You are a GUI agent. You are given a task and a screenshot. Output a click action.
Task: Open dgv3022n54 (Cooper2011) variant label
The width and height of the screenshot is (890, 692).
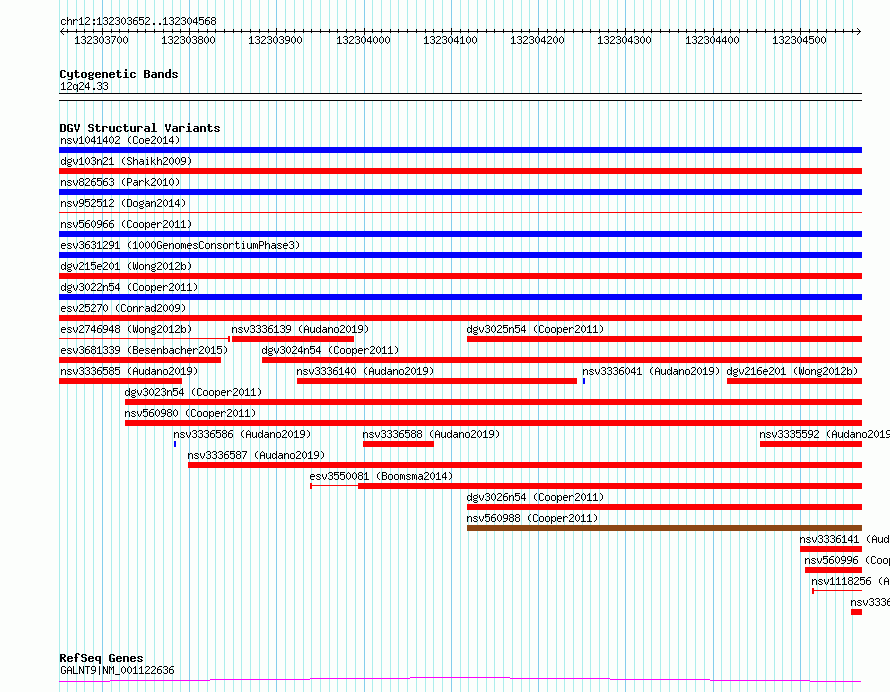coord(129,287)
